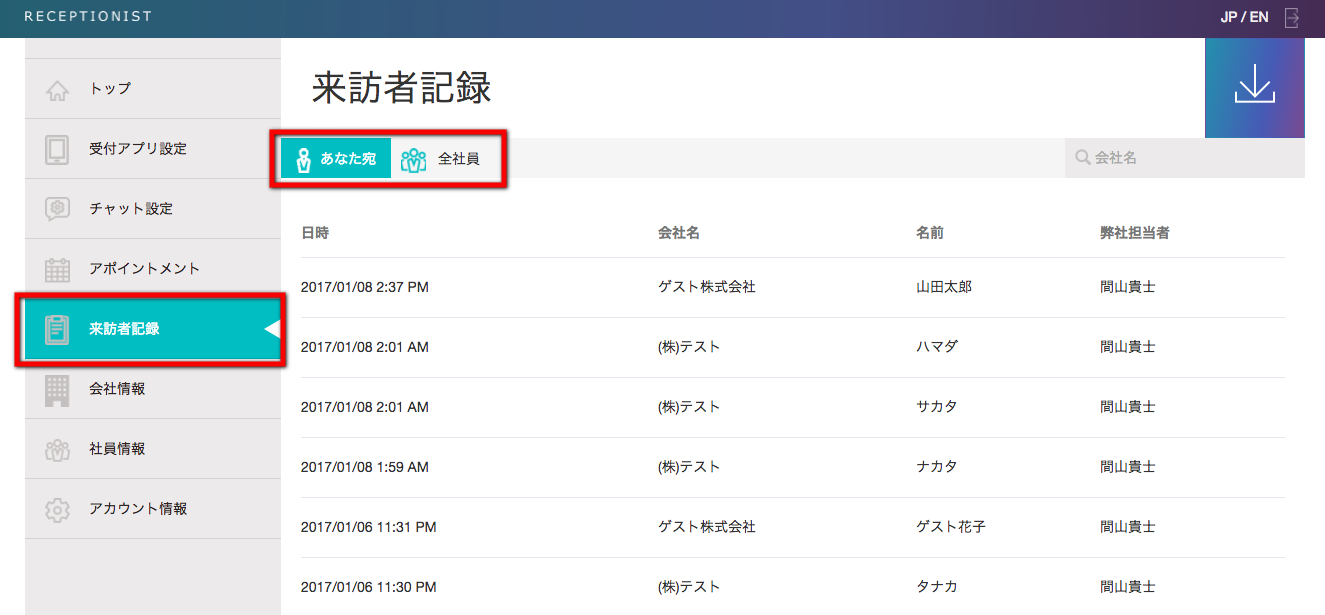The width and height of the screenshot is (1325, 615).
Task: Click the calendar icon for アポイントメント
Action: [57, 269]
